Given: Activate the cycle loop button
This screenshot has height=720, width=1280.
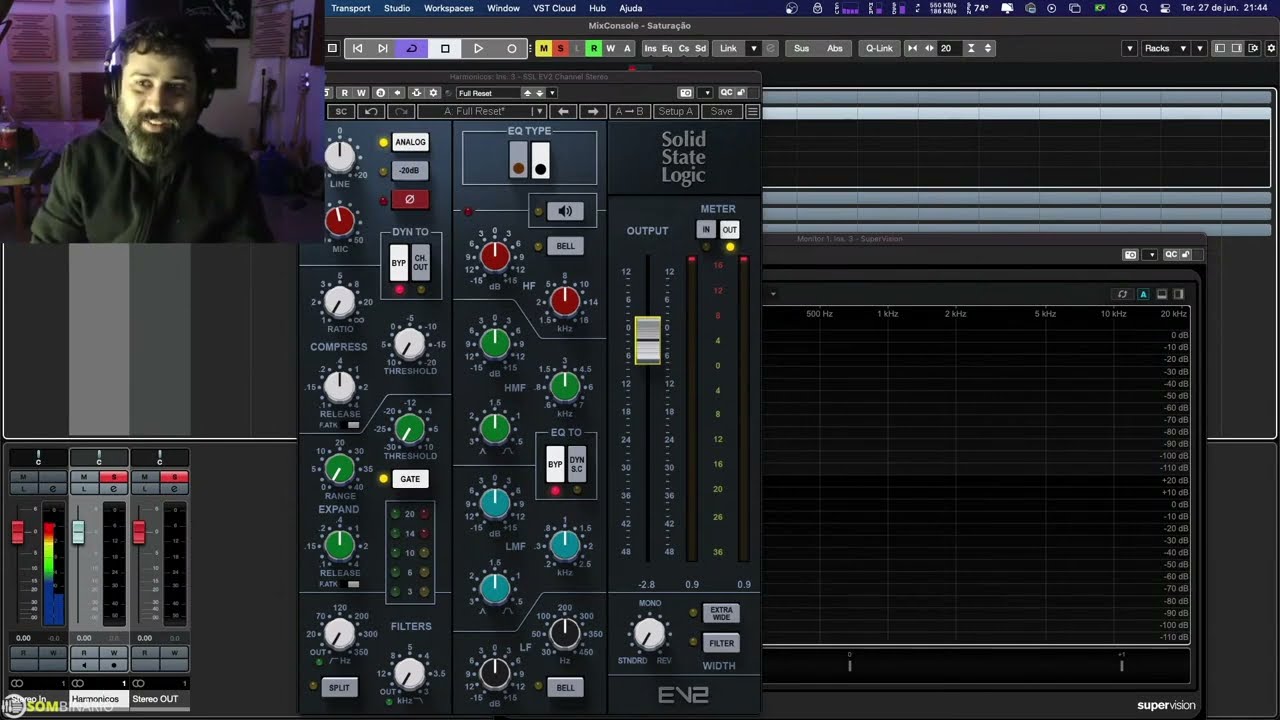Looking at the screenshot, I should click(x=411, y=48).
